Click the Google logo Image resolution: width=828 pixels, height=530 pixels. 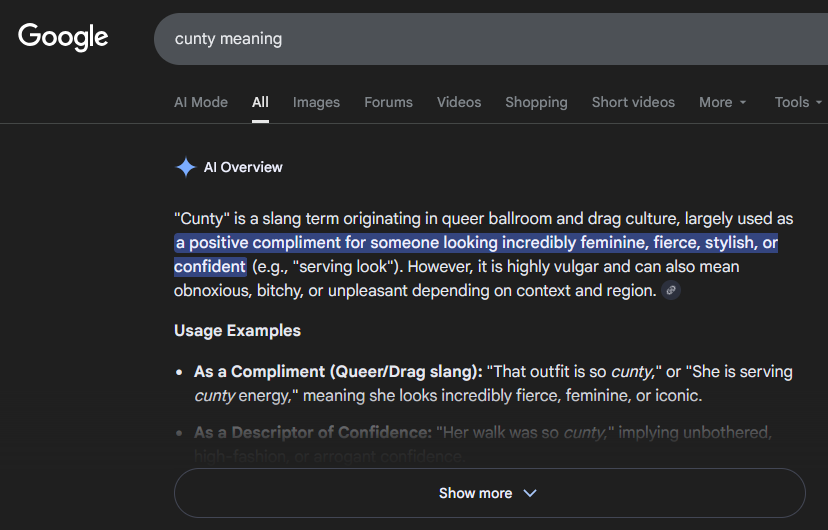point(63,37)
